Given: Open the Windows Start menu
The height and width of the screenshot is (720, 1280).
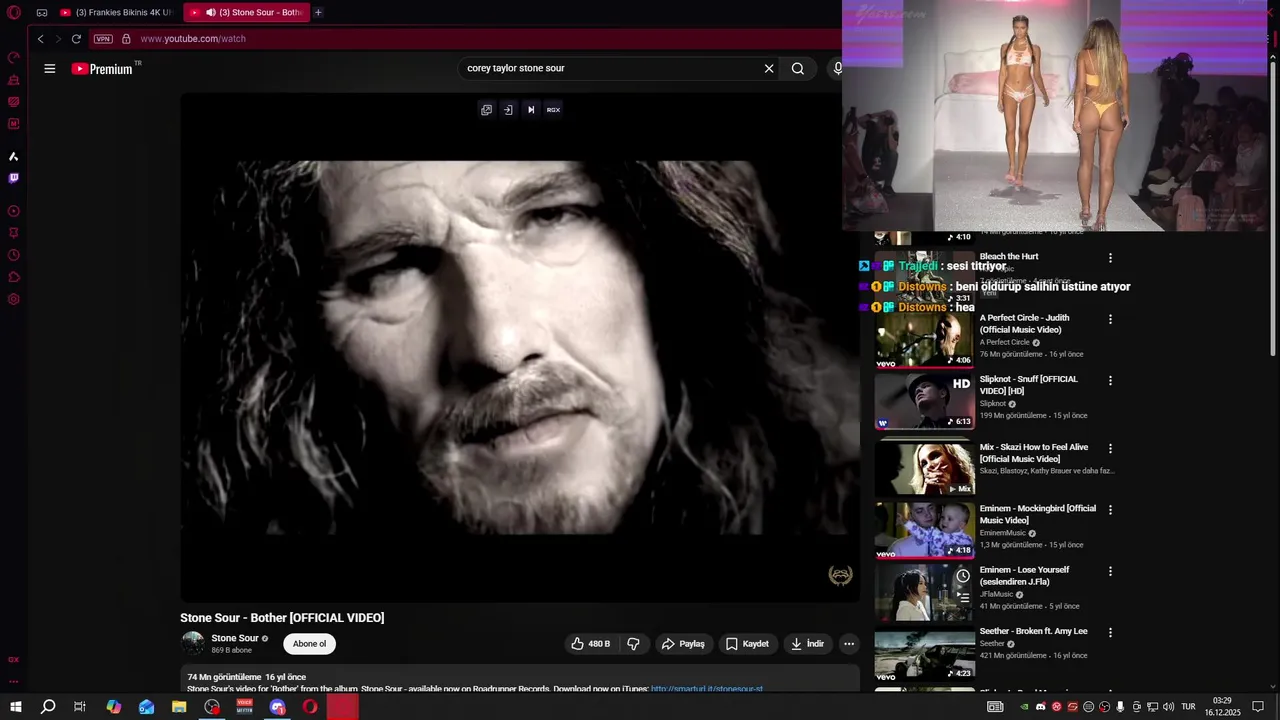Looking at the screenshot, I should 15,707.
